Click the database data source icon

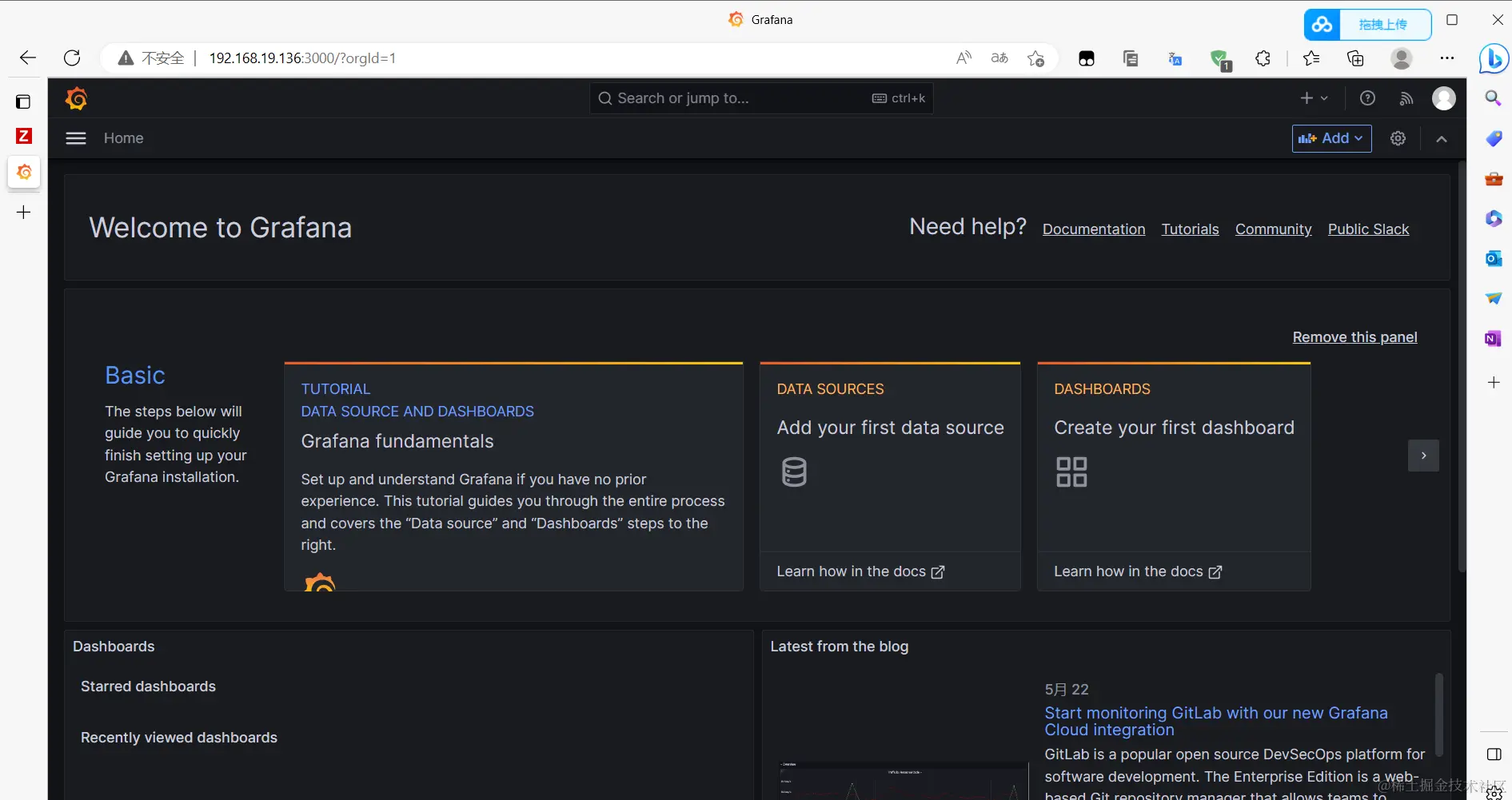pos(794,472)
